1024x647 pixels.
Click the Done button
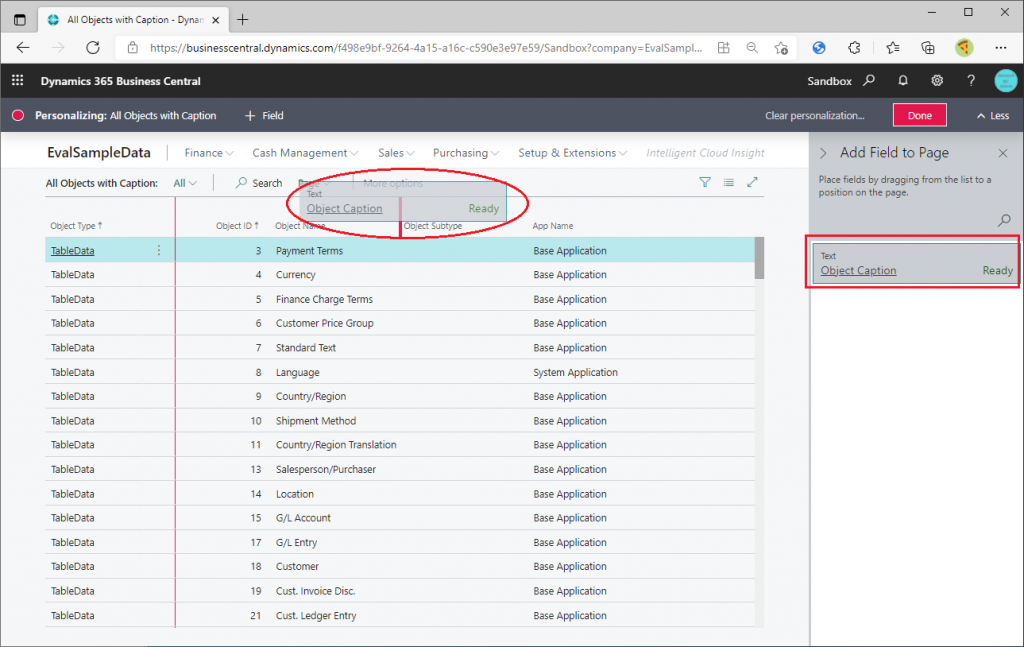[919, 115]
